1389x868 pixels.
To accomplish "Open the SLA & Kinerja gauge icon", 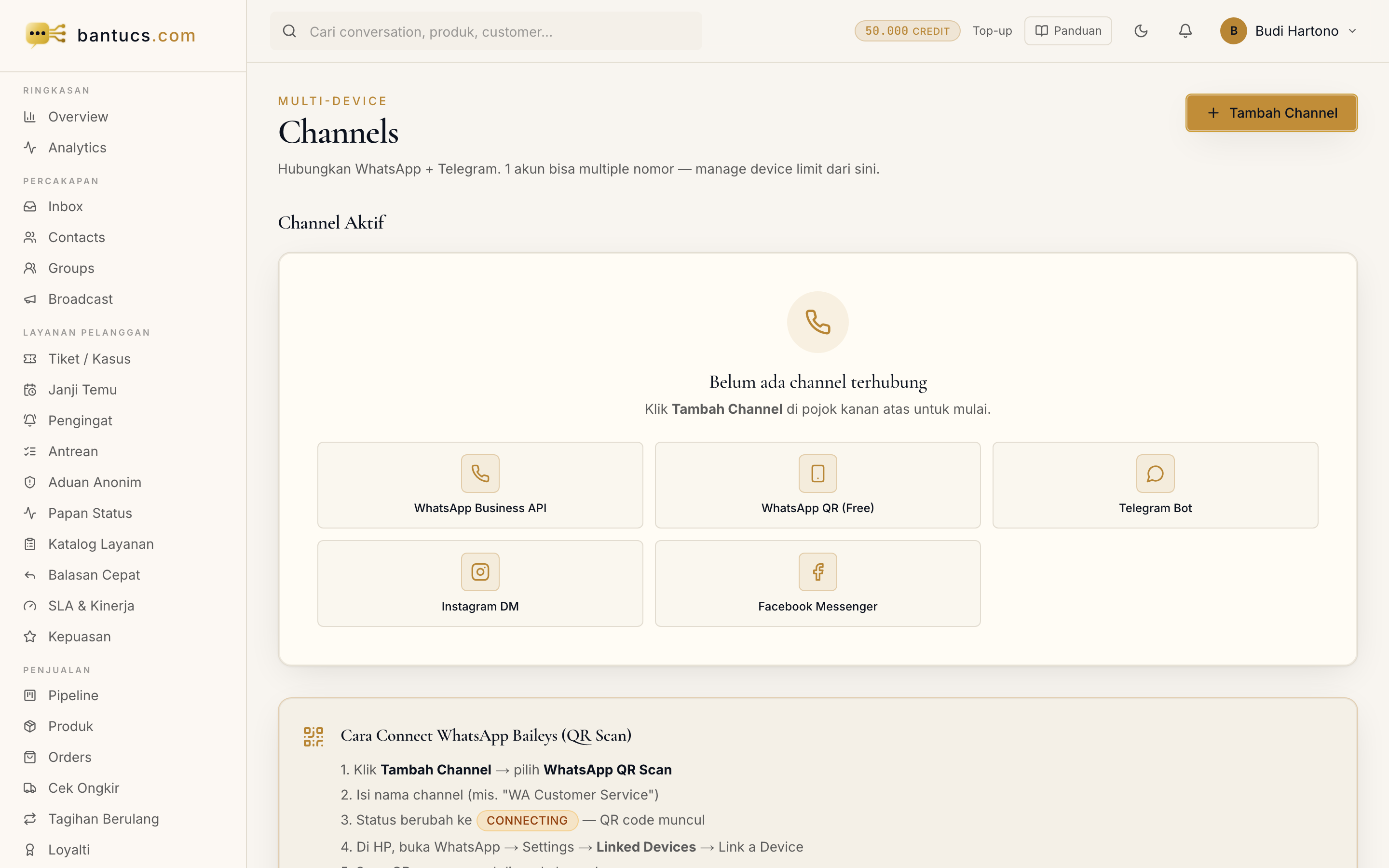I will click(x=30, y=606).
